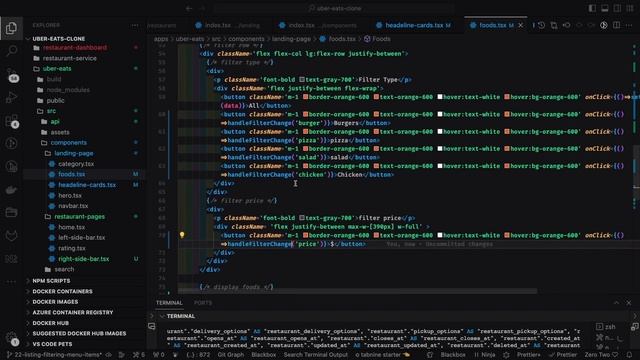This screenshot has height=360, width=640.
Task: Open the Extensions view in the activity bar
Action: click(x=12, y=121)
